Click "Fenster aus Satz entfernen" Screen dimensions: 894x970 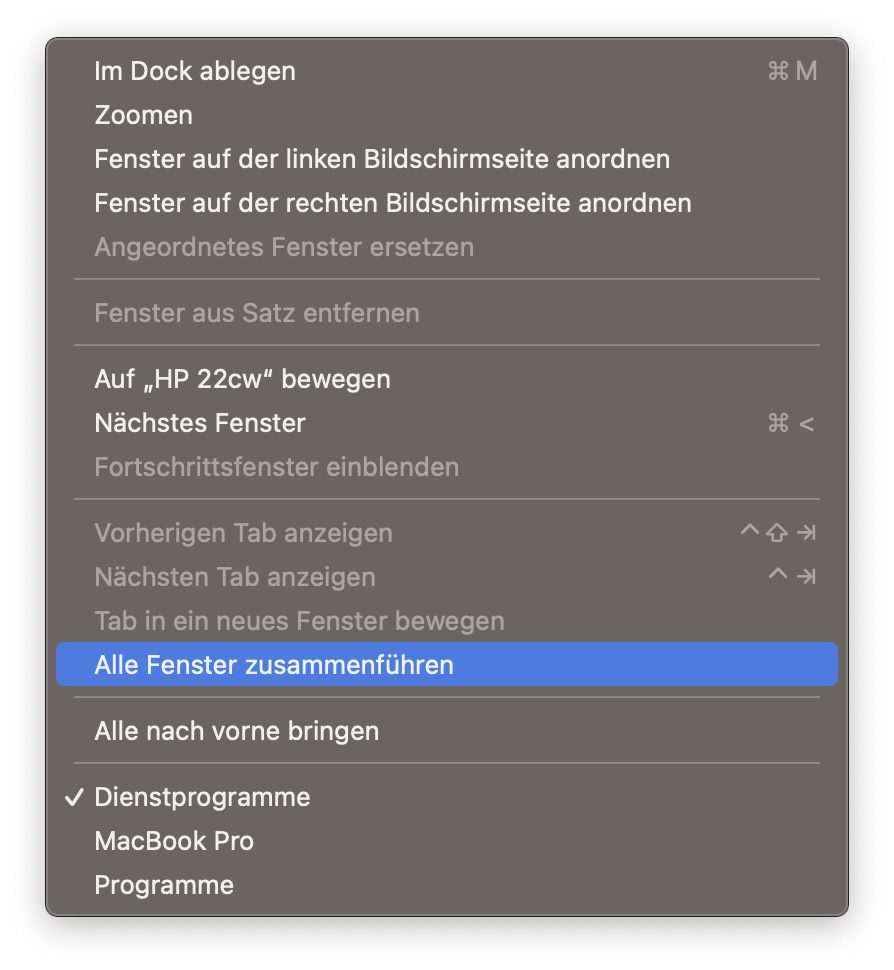(257, 313)
